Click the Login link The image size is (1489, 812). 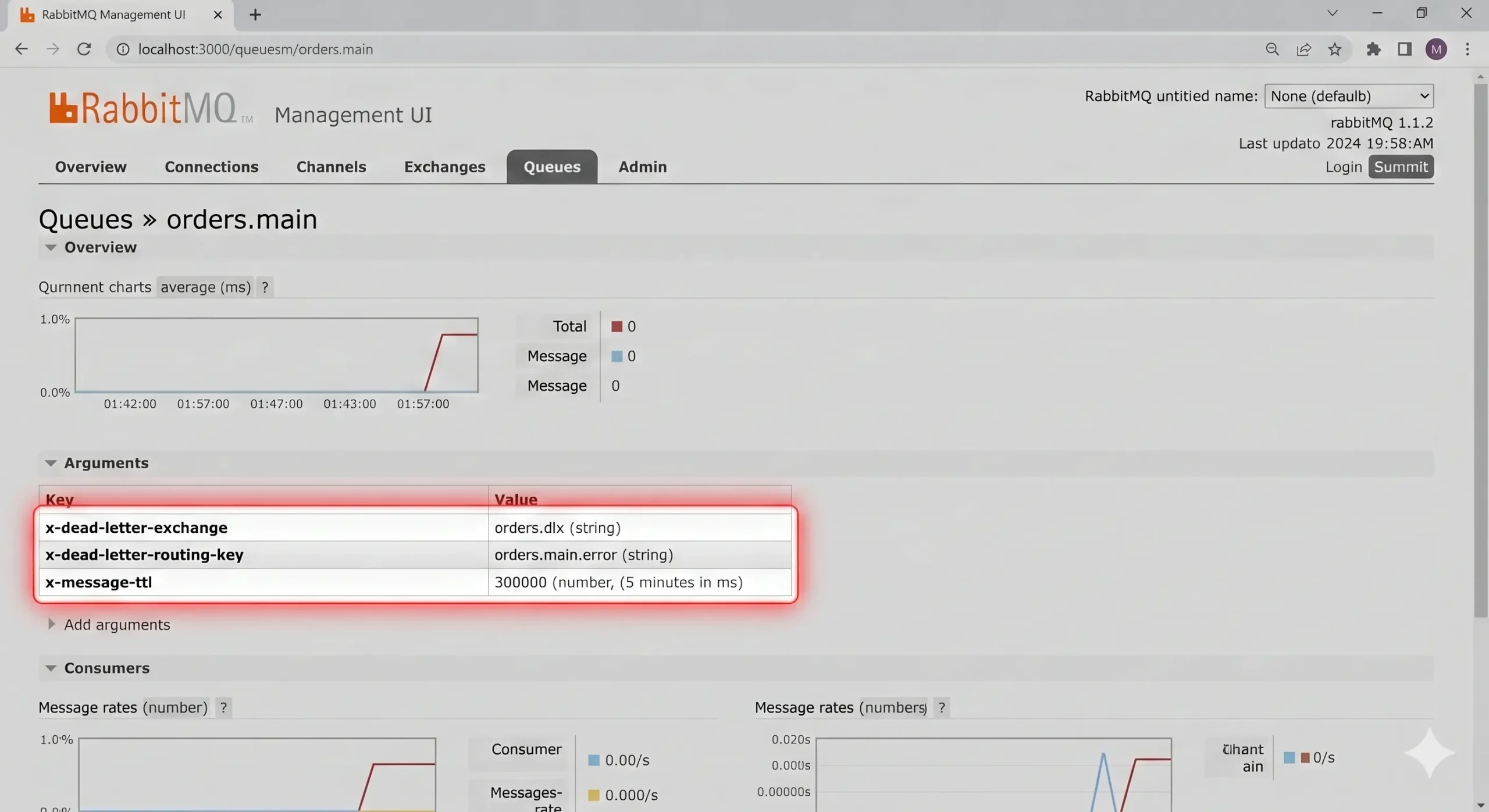tap(1344, 167)
